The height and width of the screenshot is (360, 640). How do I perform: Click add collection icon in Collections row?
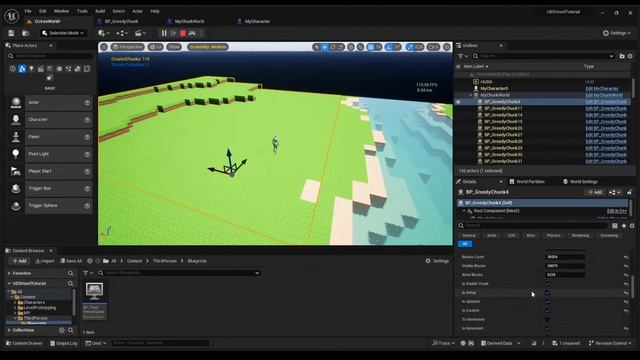tap(62, 330)
